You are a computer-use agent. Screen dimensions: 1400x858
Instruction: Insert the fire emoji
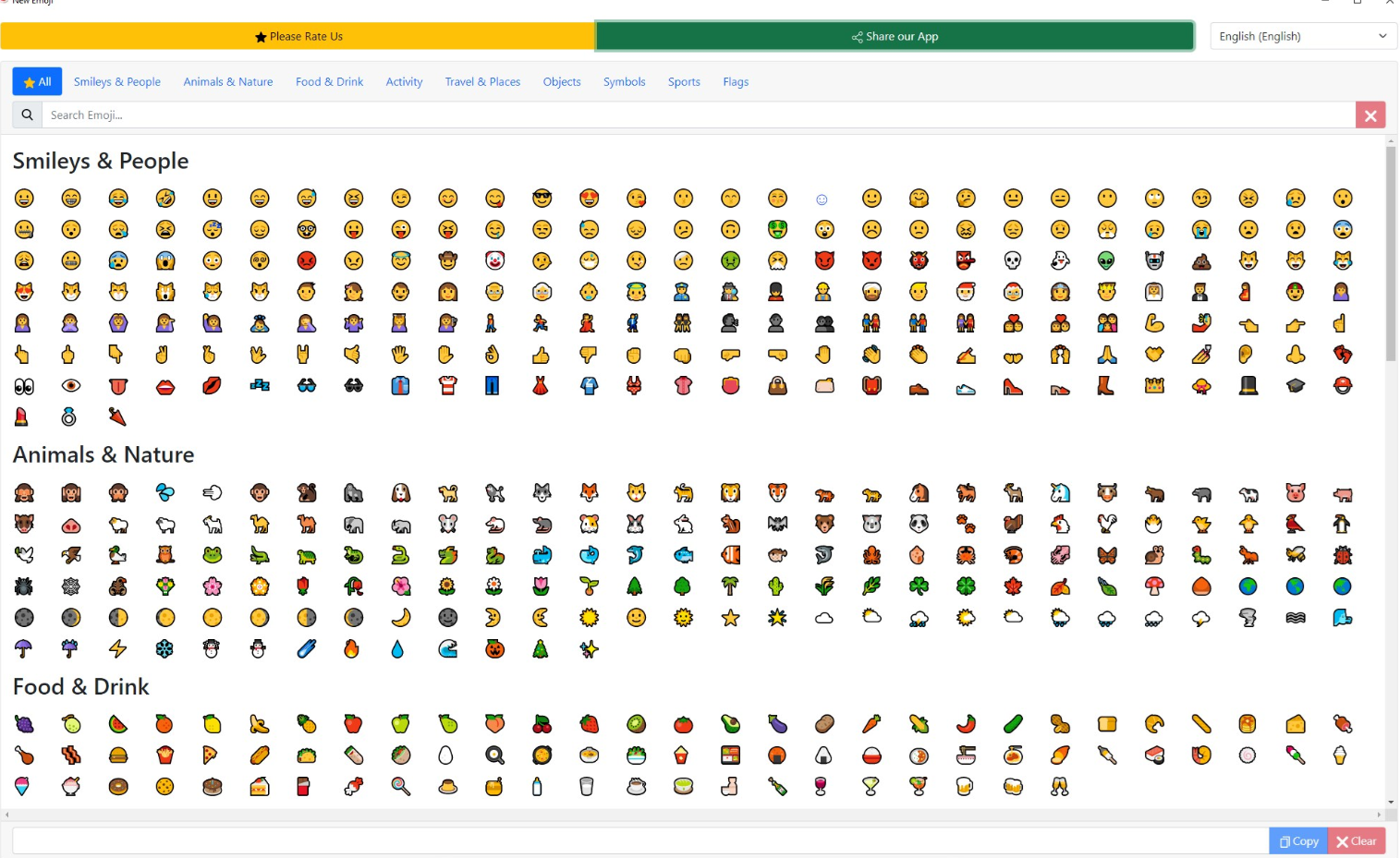tap(351, 649)
